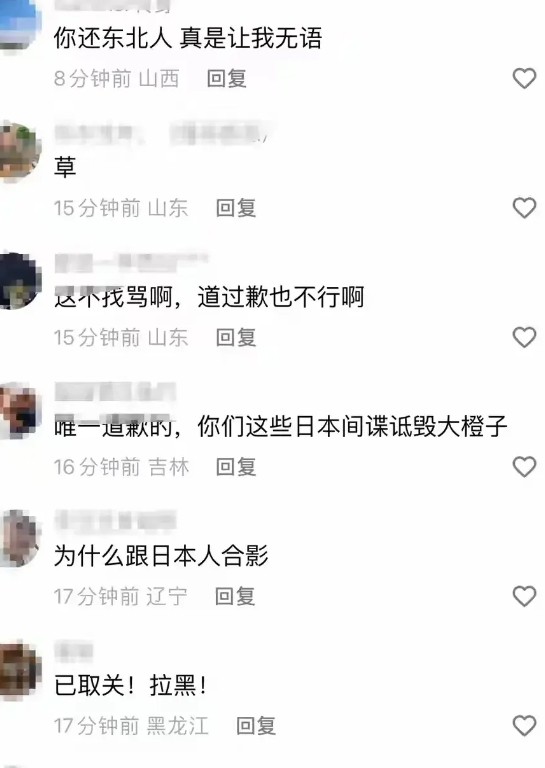The image size is (545, 768).
Task: Reply to the 吉林 user's comment
Action: tap(236, 466)
